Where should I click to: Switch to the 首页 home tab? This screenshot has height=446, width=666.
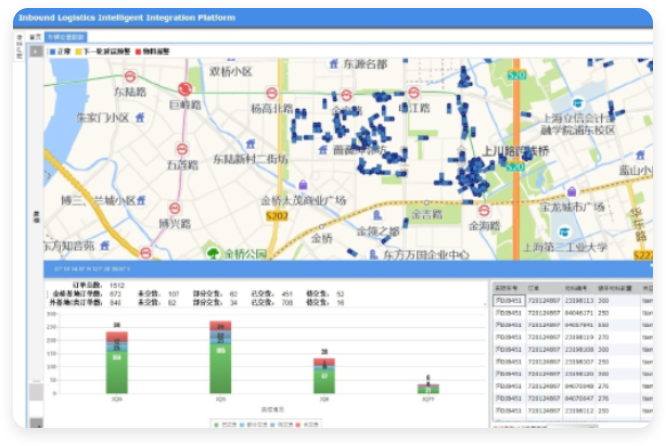coord(35,36)
